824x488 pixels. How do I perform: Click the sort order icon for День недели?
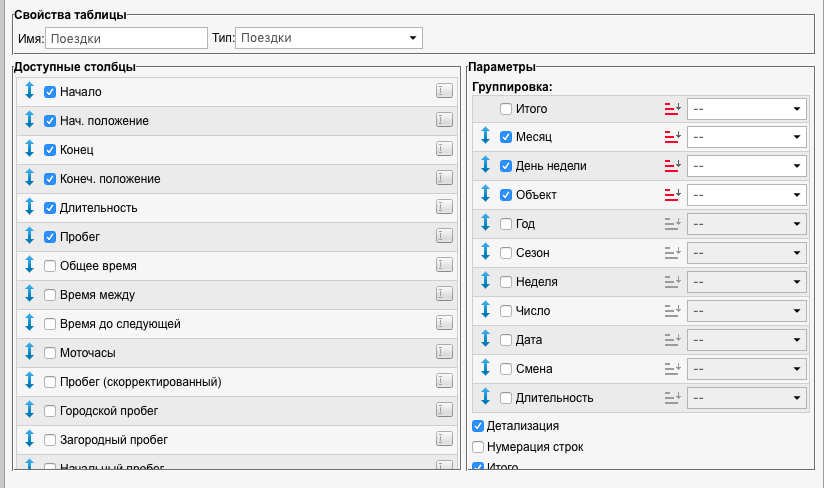point(671,166)
